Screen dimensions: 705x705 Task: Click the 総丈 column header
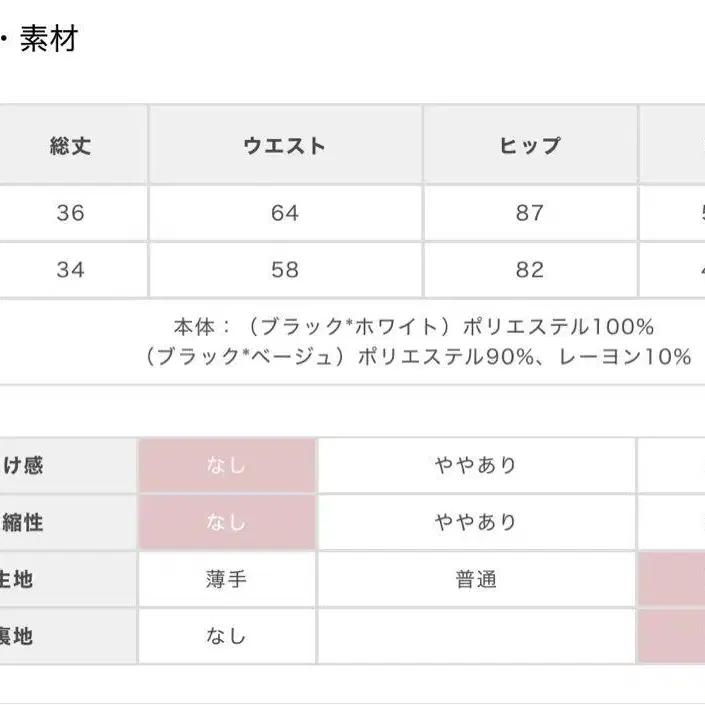[x=70, y=146]
